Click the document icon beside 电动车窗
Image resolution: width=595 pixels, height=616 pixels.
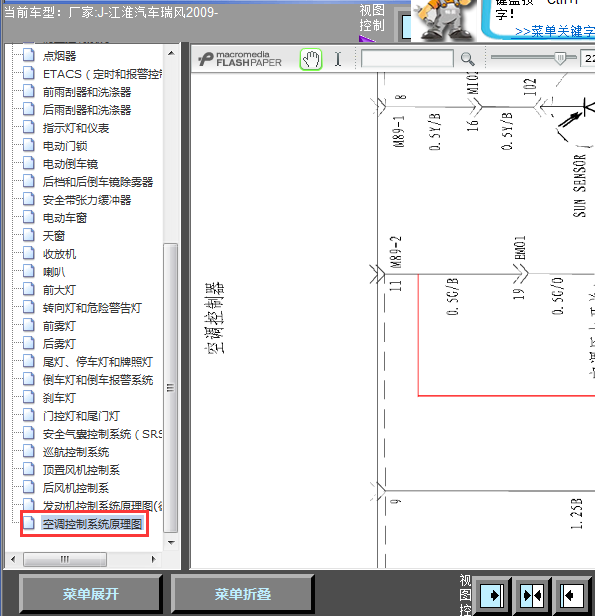tap(29, 217)
